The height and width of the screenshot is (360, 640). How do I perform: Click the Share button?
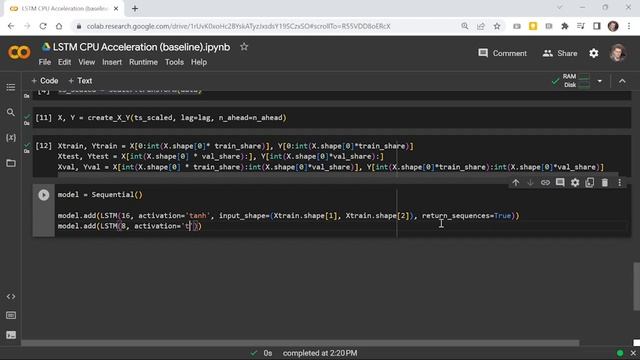(x=560, y=53)
